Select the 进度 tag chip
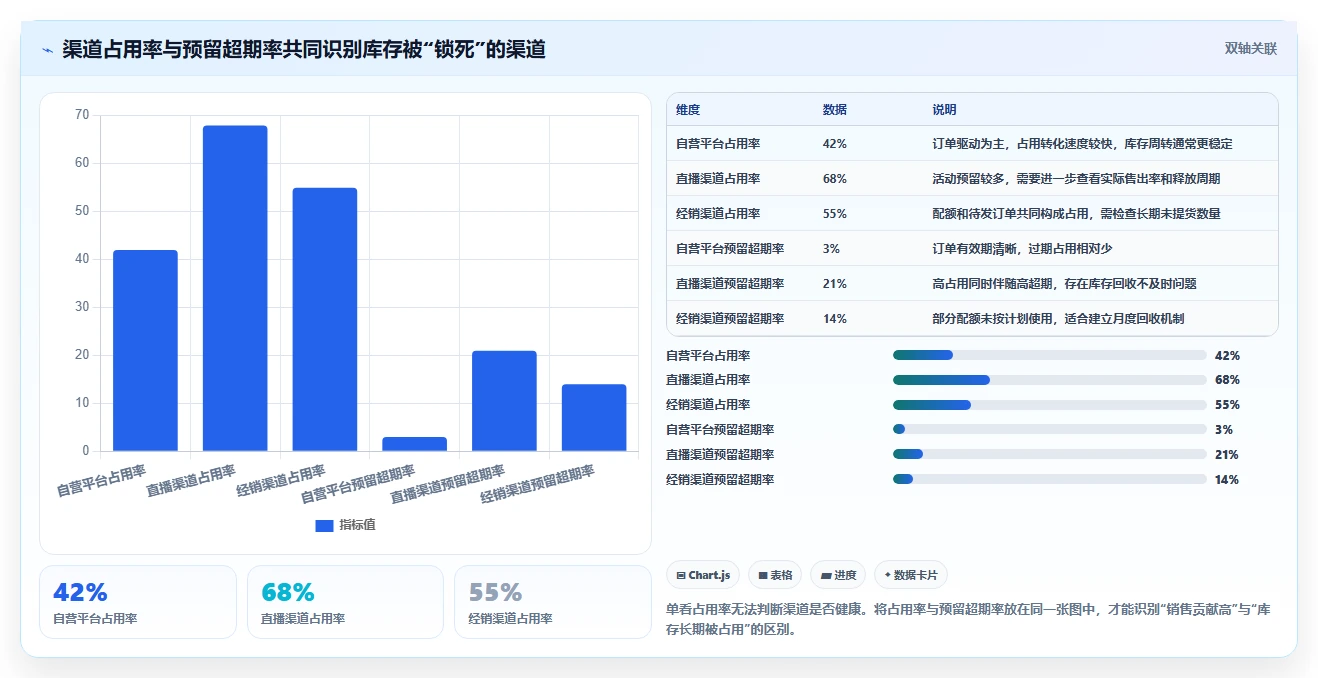The width and height of the screenshot is (1318, 678). click(838, 575)
